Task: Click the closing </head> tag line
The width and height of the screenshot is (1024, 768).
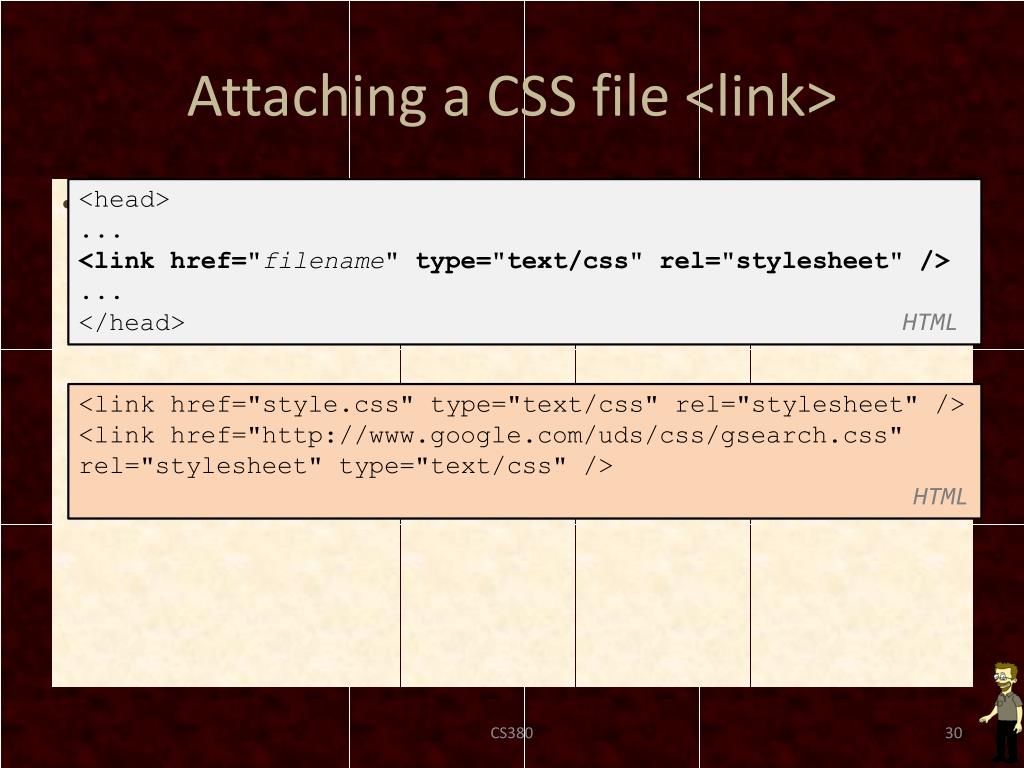Action: pyautogui.click(x=131, y=323)
